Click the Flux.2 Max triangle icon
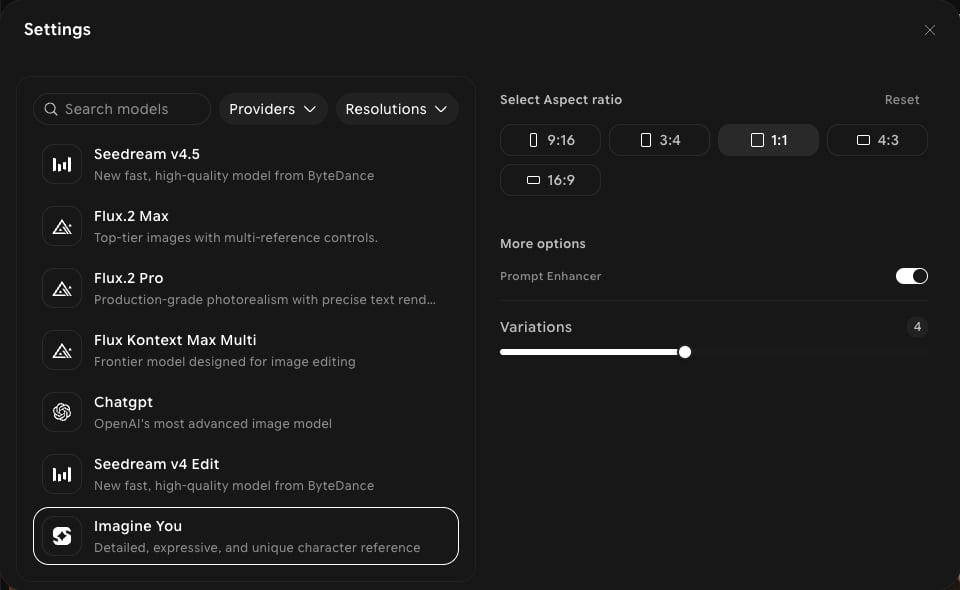The width and height of the screenshot is (960, 590). [62, 226]
